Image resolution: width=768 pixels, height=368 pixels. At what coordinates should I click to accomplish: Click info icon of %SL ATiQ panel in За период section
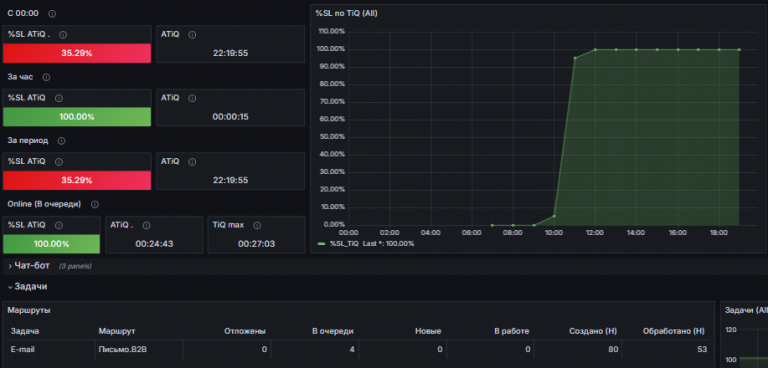pyautogui.click(x=59, y=161)
